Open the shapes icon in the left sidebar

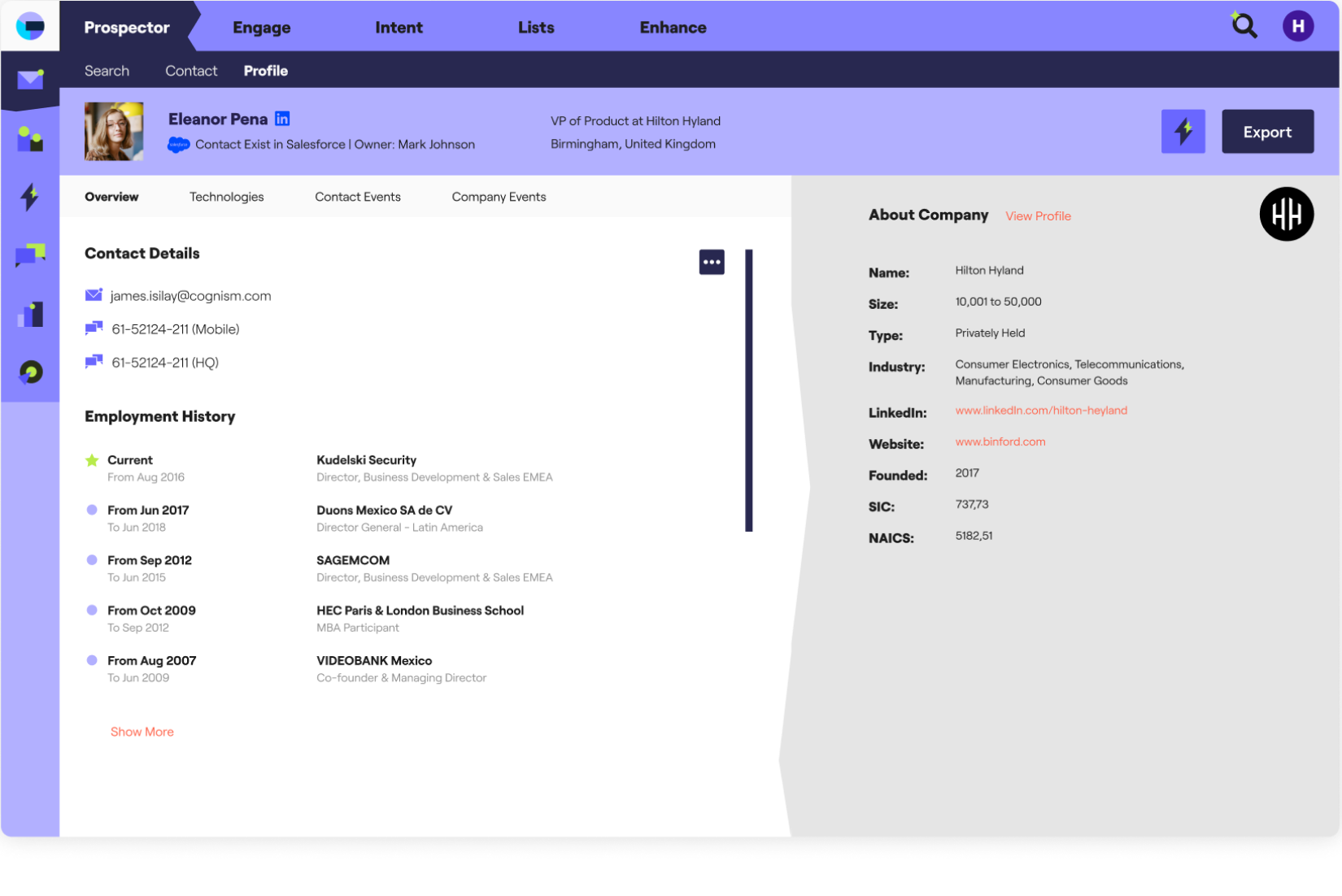coord(30,140)
